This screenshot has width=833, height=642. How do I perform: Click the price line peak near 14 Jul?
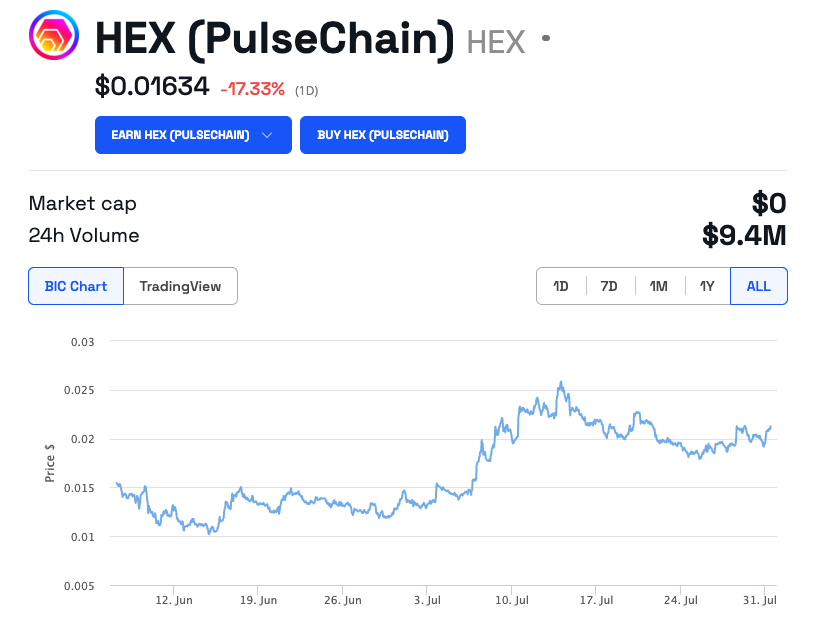pos(560,382)
